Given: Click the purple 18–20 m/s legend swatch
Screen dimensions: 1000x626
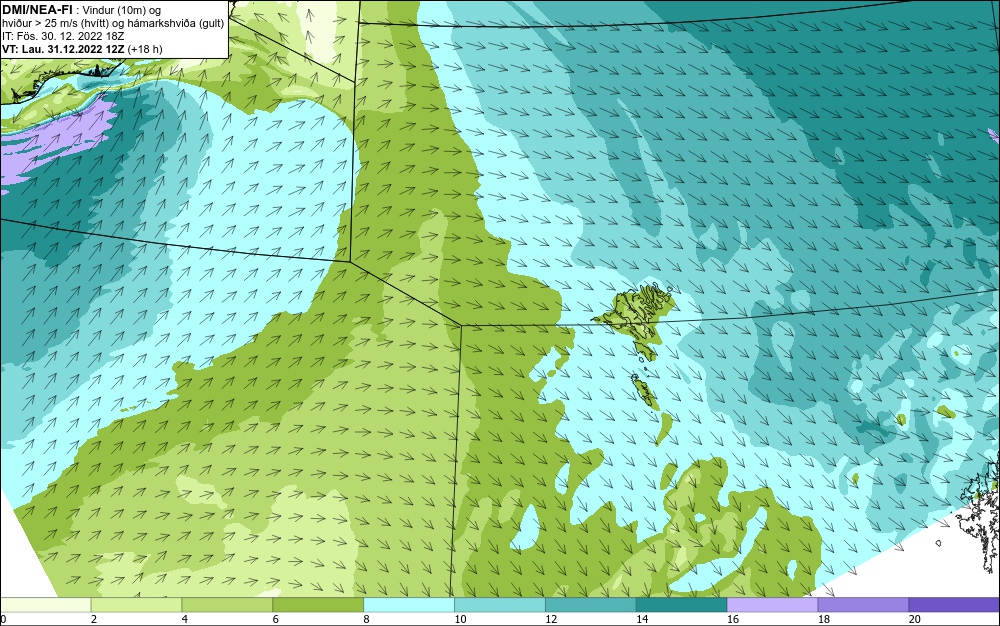Looking at the screenshot, I should [863, 604].
